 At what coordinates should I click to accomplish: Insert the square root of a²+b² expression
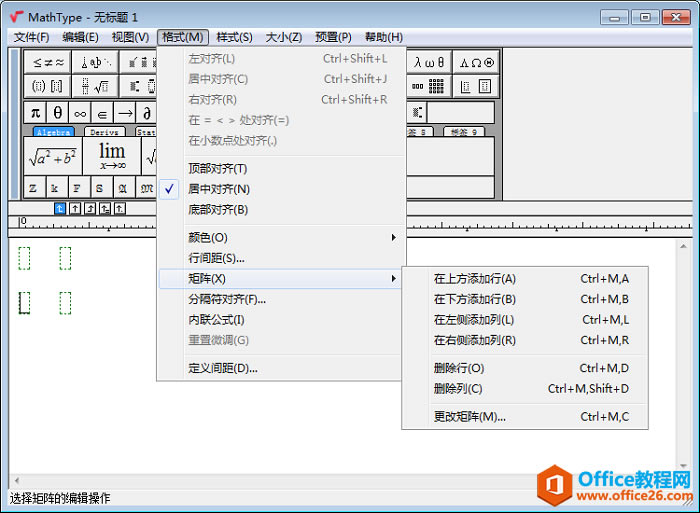pyautogui.click(x=53, y=156)
